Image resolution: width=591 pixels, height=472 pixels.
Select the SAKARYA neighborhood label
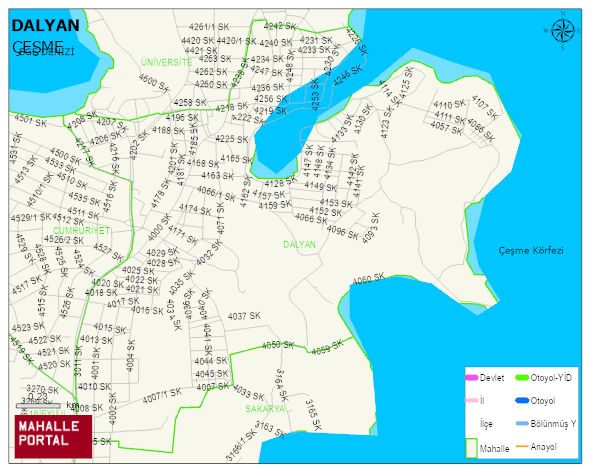(x=265, y=409)
